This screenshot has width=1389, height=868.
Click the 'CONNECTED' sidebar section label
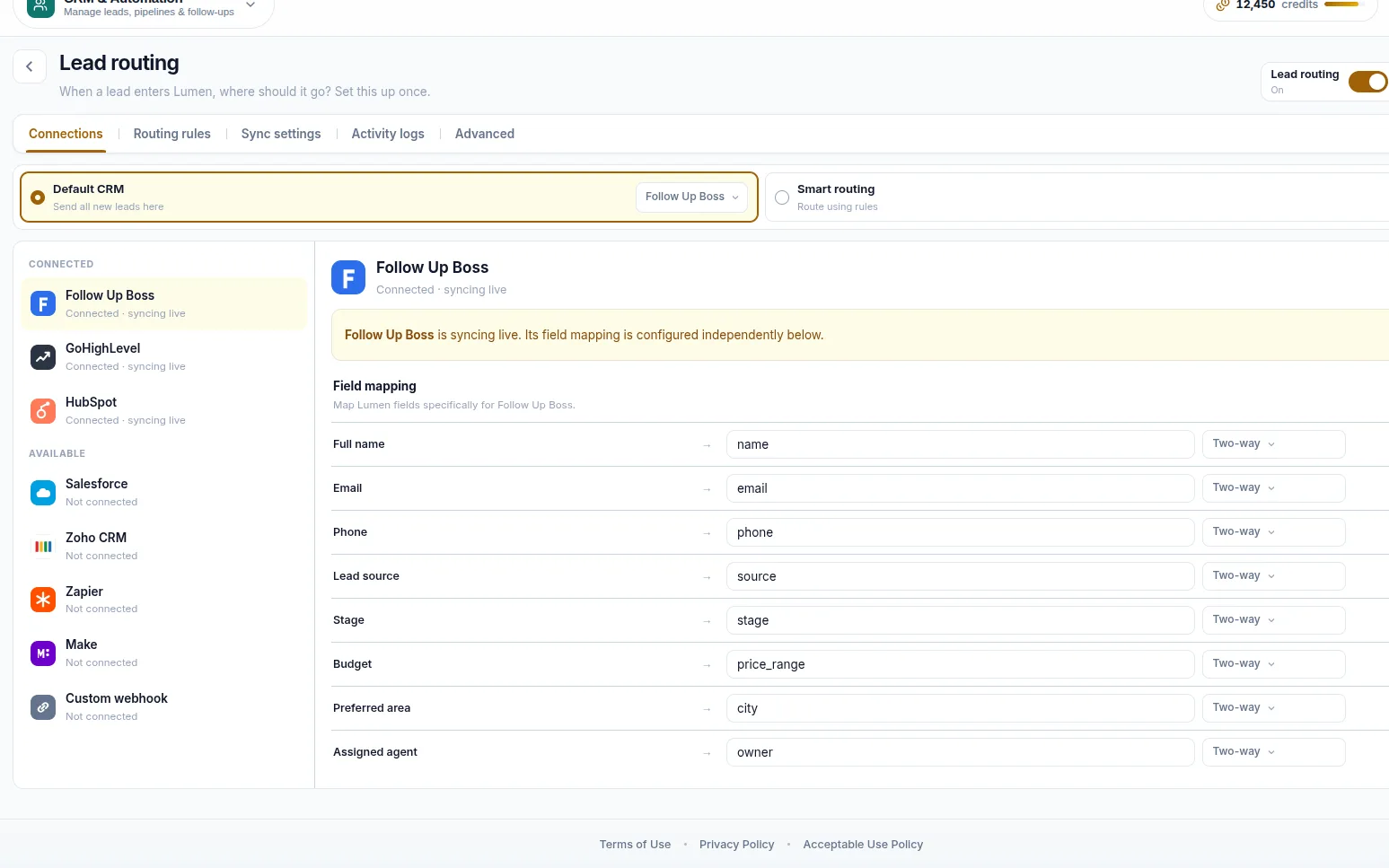pos(61,264)
